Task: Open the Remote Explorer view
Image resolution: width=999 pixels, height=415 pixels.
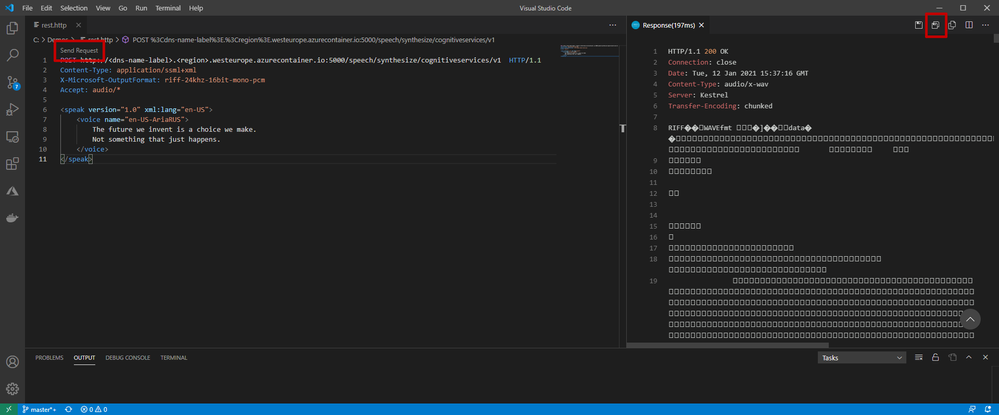Action: click(x=12, y=136)
